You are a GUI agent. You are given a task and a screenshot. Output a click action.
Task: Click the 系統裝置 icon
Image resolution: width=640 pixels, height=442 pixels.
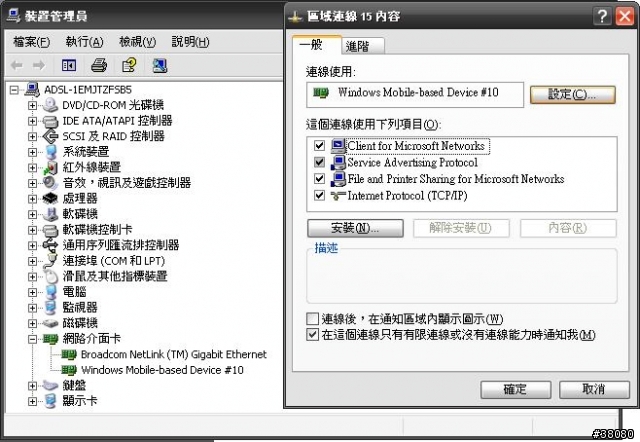[50, 152]
